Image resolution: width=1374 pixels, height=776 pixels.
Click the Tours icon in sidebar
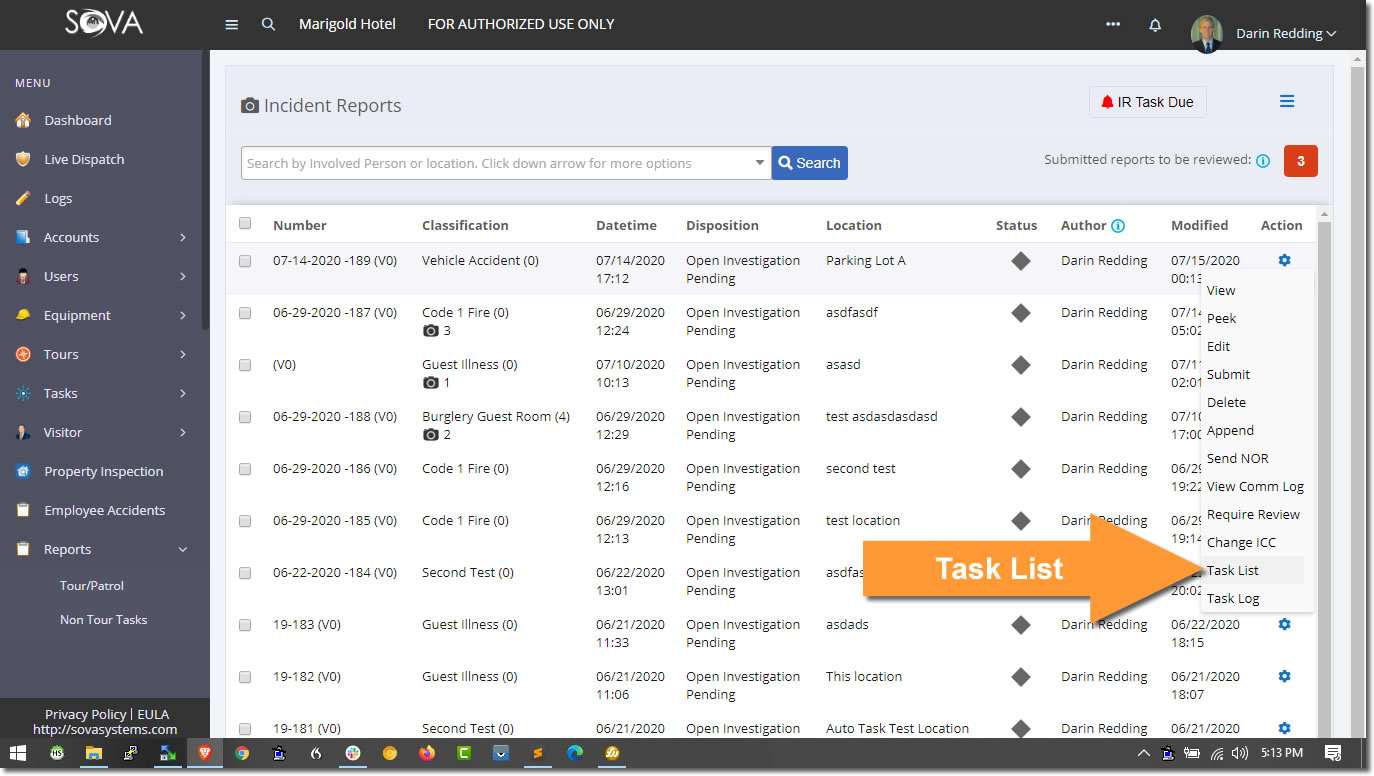pyautogui.click(x=23, y=354)
